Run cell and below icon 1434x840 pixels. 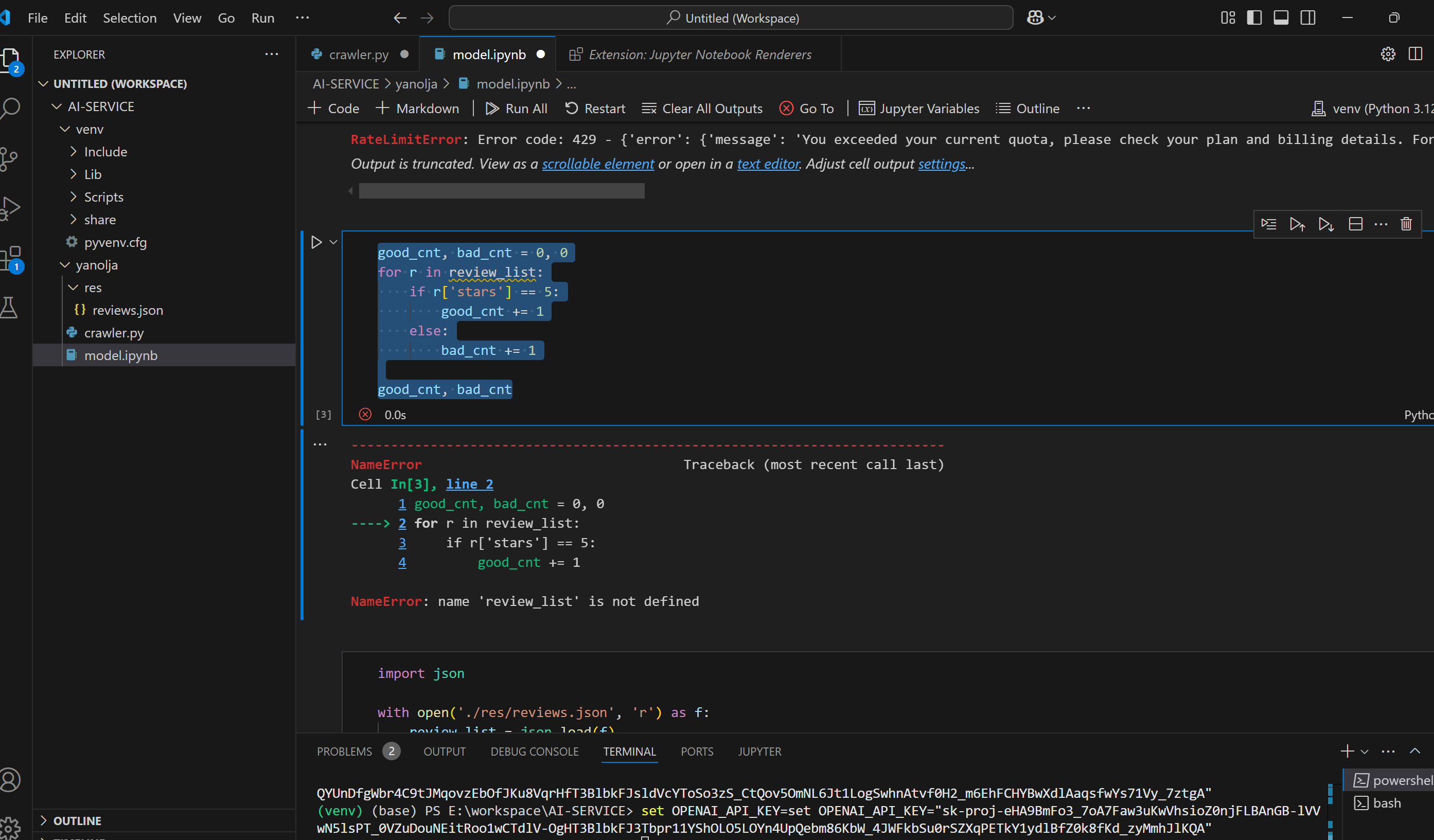pyautogui.click(x=1326, y=224)
